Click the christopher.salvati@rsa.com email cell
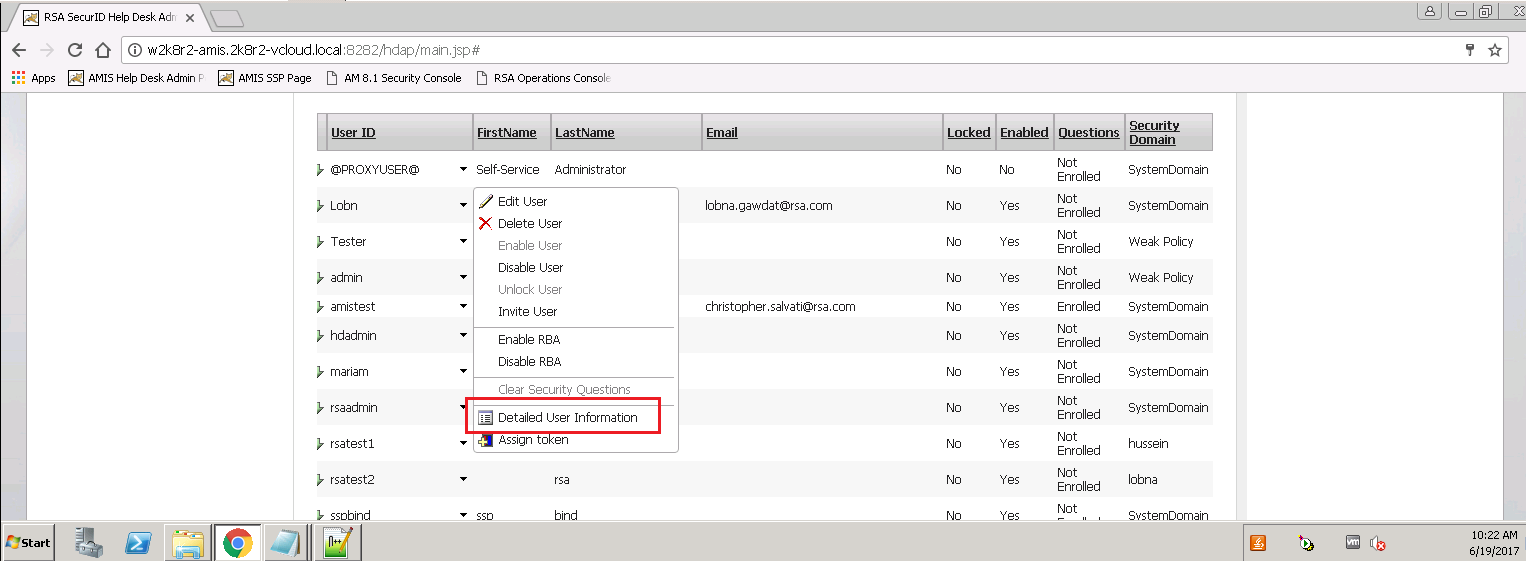 (x=780, y=307)
